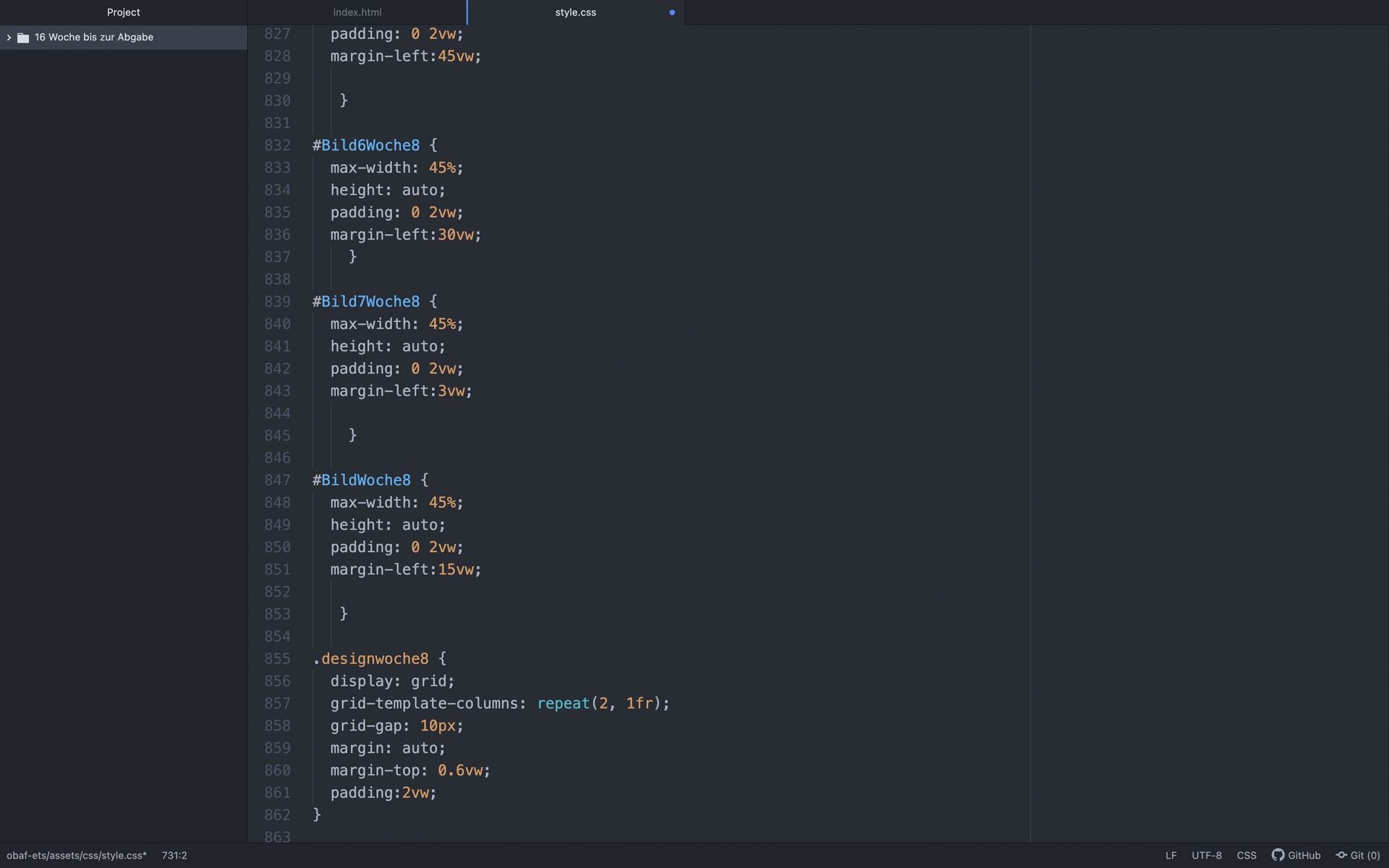Screen dimensions: 1389x868
Task: Click the margin: auto declaration on line 859
Action: click(x=388, y=749)
